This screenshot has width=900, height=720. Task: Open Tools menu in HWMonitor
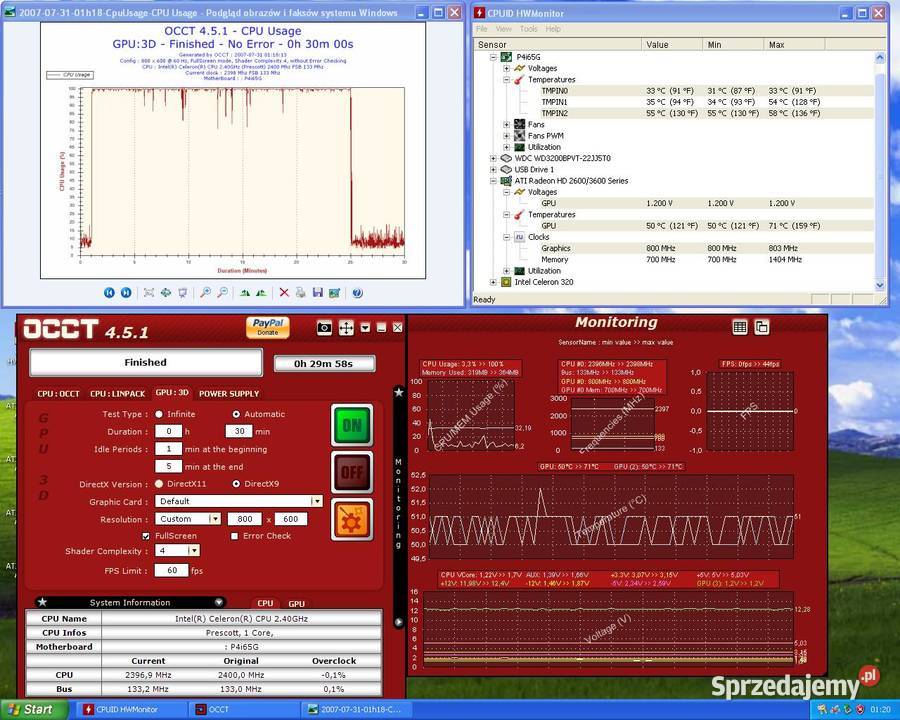point(528,29)
